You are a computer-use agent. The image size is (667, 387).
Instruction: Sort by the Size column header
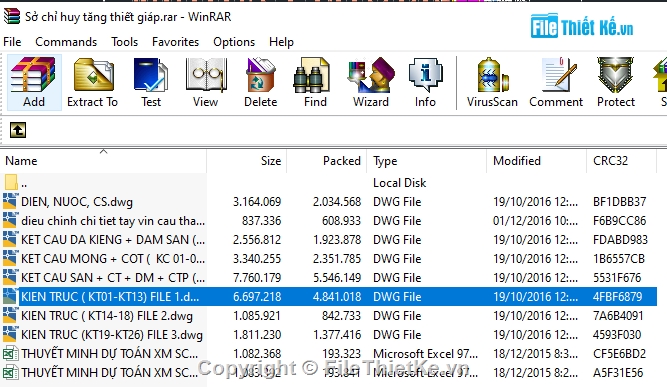(247, 161)
